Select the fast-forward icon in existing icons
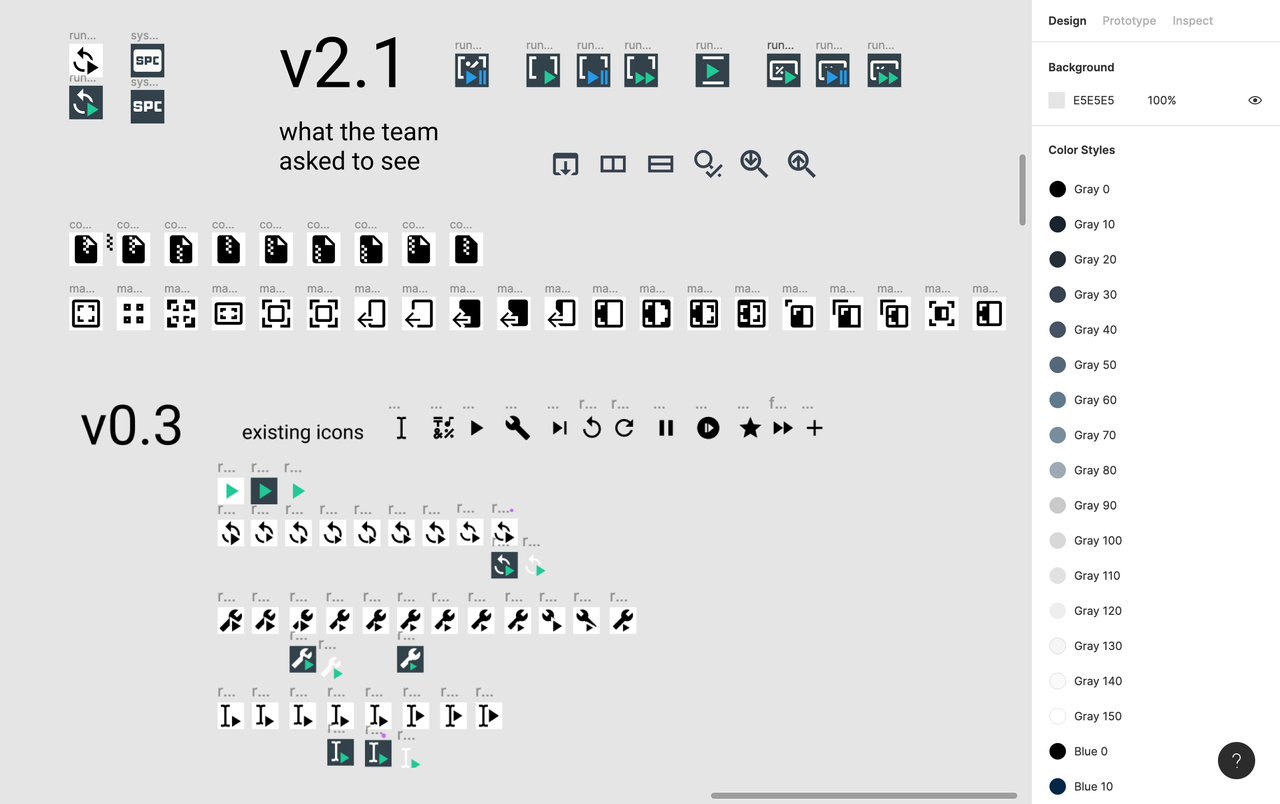 point(783,428)
